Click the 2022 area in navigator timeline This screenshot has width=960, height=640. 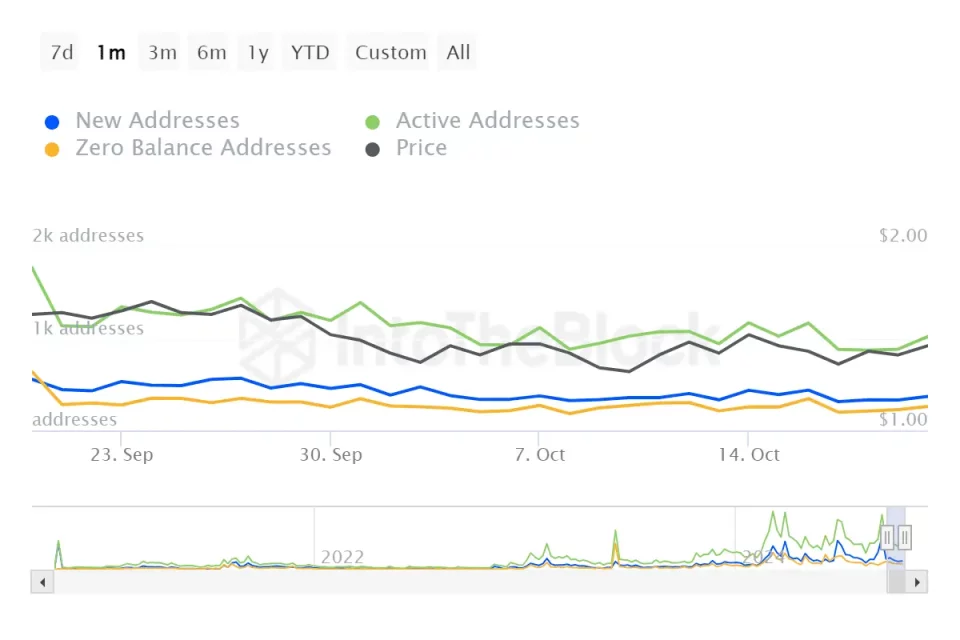342,556
